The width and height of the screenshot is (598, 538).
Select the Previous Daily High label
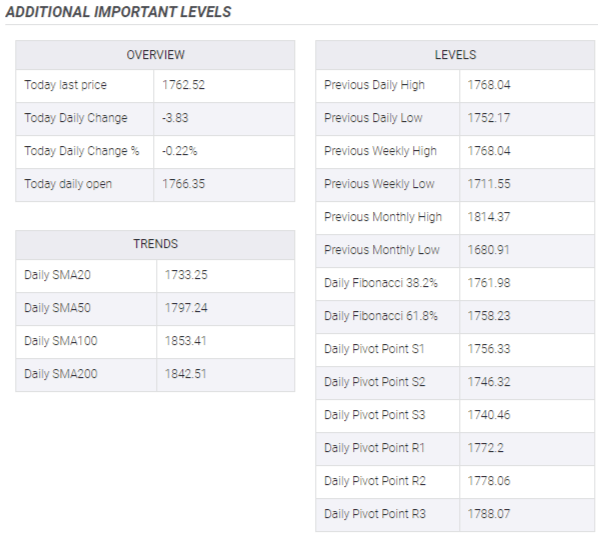point(374,85)
